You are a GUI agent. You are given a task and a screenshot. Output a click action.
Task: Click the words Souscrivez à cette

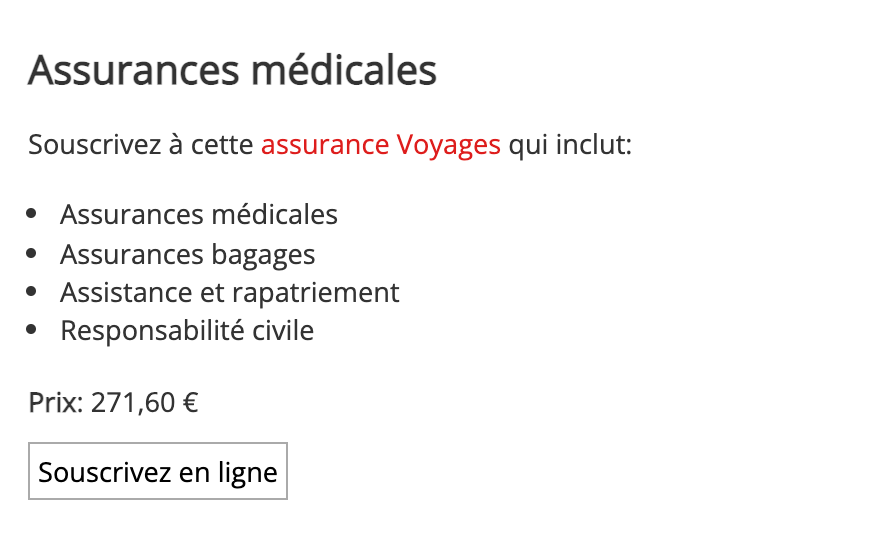(x=140, y=145)
